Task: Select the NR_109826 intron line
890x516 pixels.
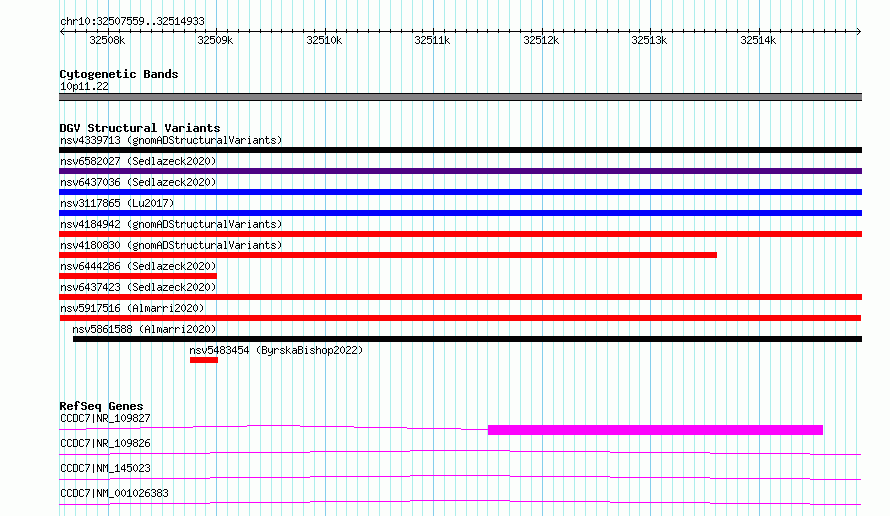Action: (x=460, y=452)
